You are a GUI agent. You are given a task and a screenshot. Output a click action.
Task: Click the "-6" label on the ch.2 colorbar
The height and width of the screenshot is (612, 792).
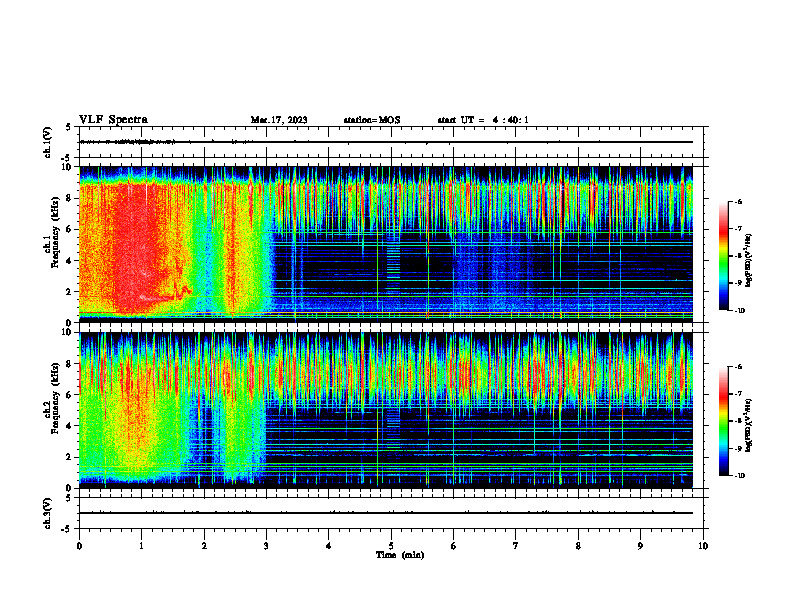[738, 367]
